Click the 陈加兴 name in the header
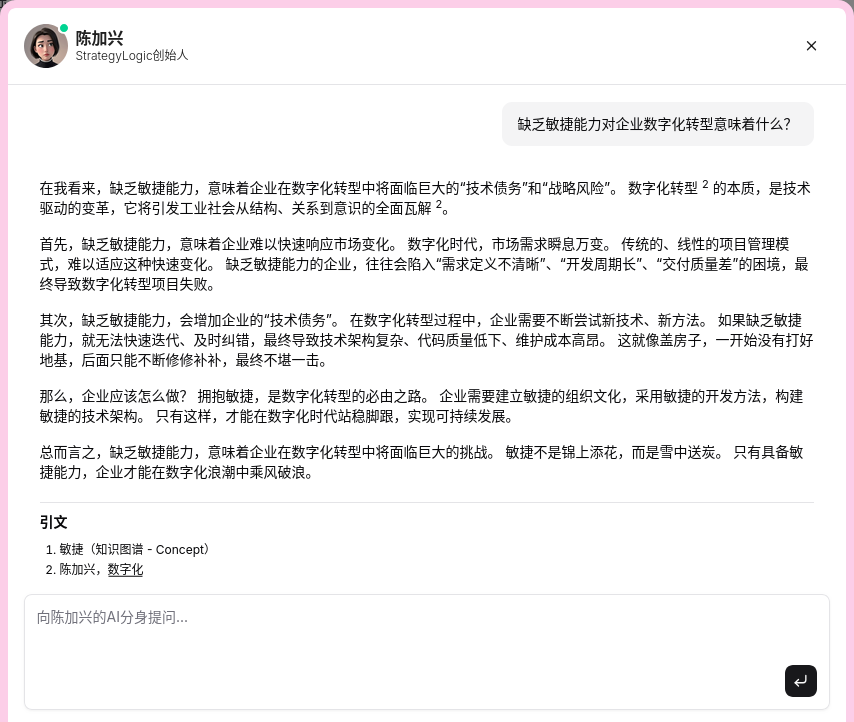 100,38
